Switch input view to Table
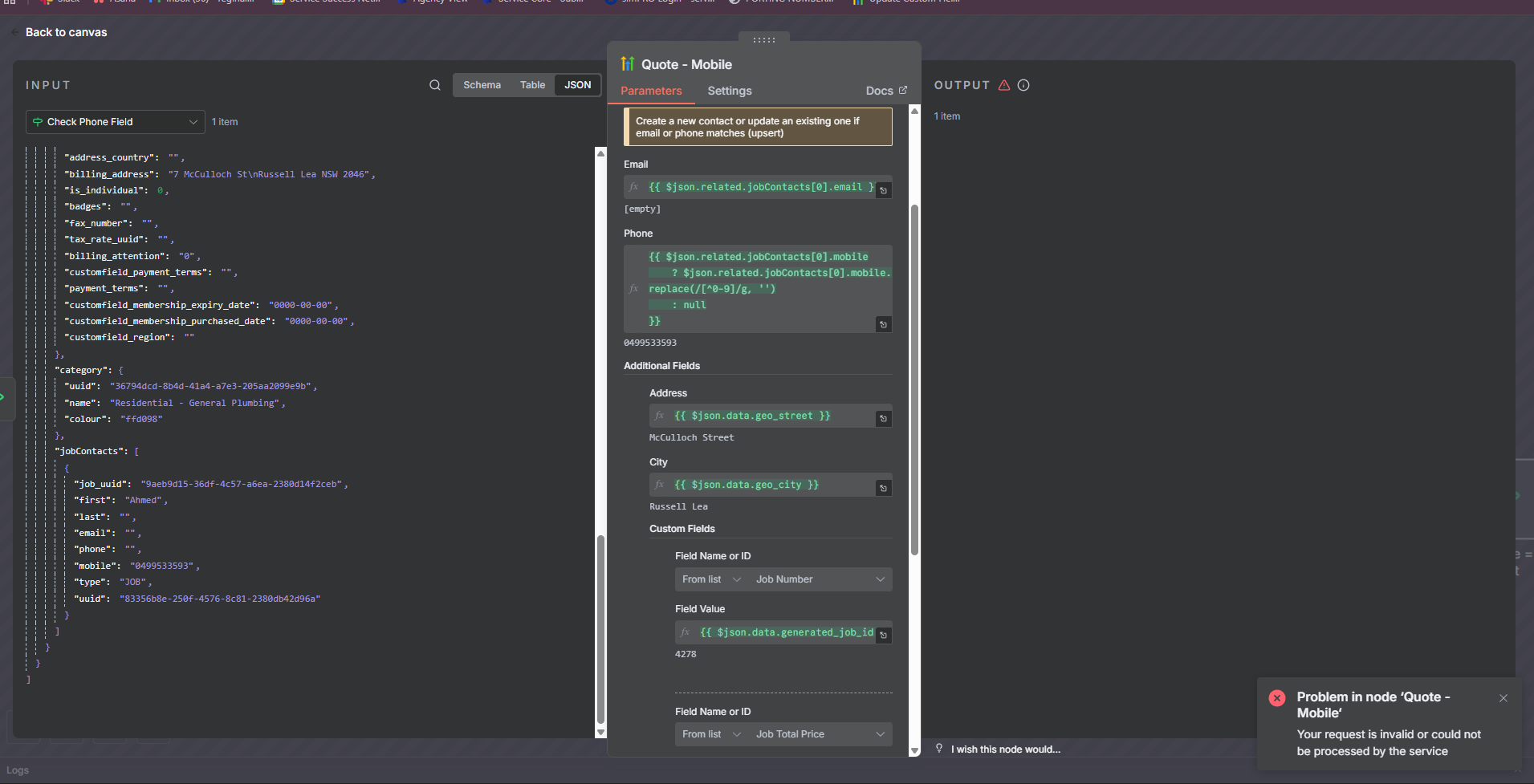Screen dimensions: 1534x784 click(532, 85)
